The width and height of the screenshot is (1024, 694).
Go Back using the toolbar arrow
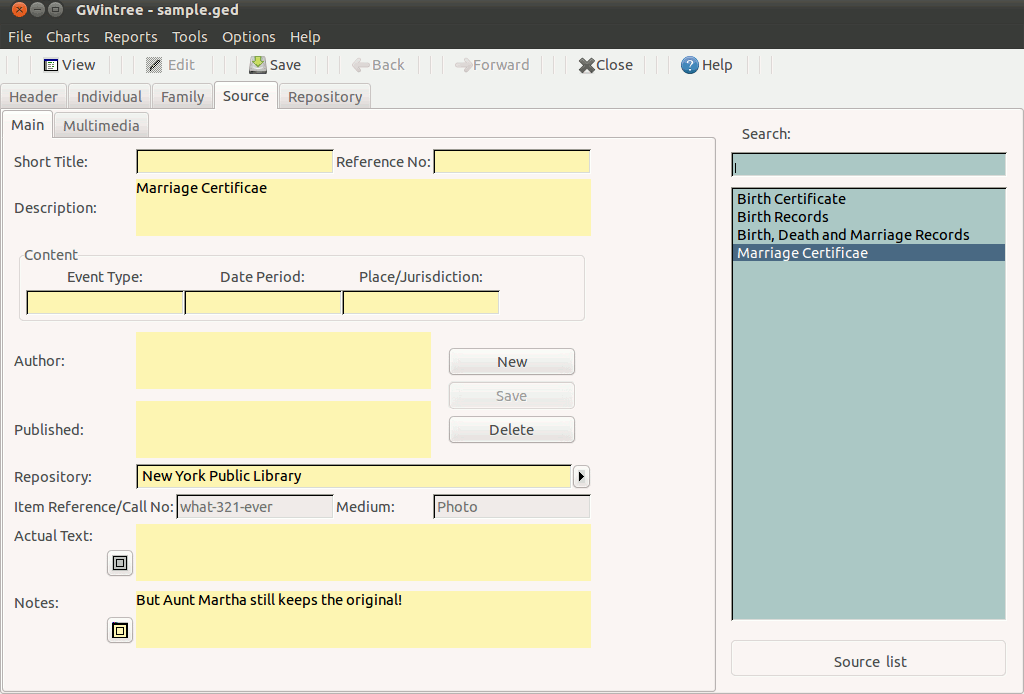tap(378, 65)
